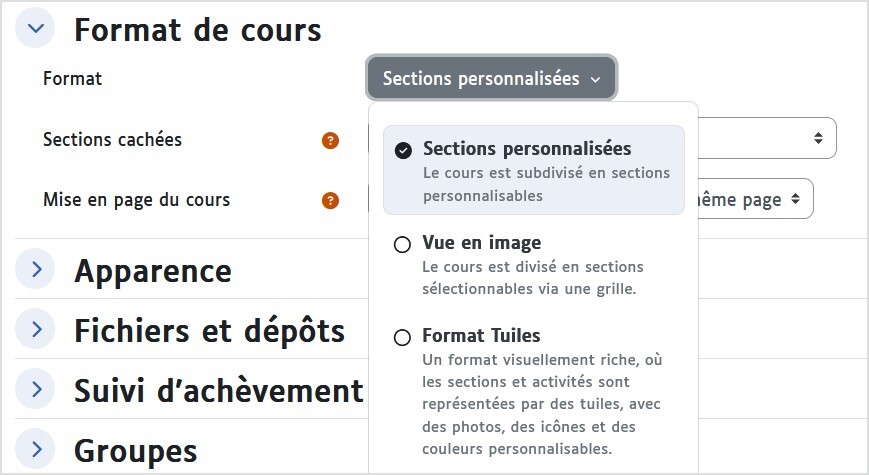The image size is (869, 475).
Task: Select the Vue en image radio button
Action: coord(402,244)
